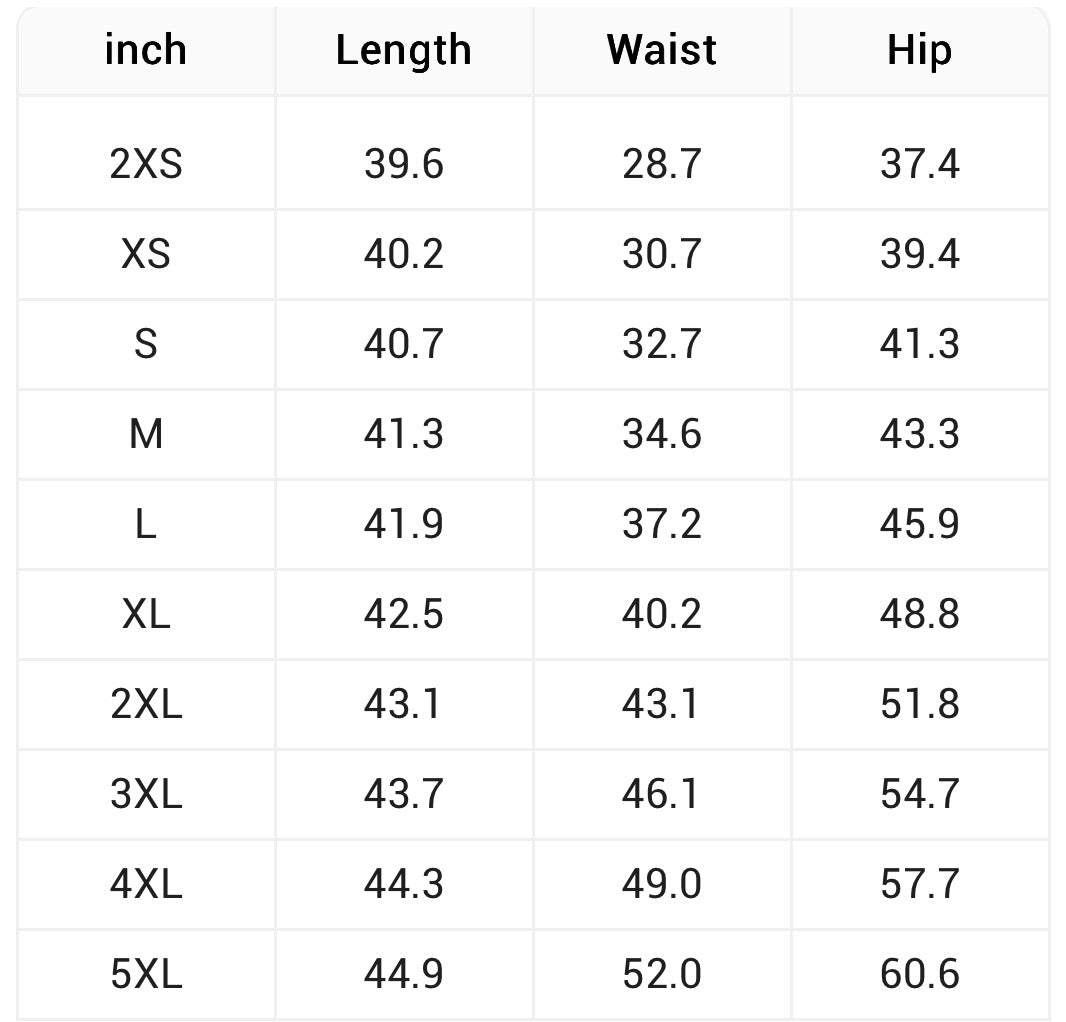Viewport: 1066px width, 1022px height.
Task: Select the 5XL size row label
Action: pyautogui.click(x=146, y=974)
